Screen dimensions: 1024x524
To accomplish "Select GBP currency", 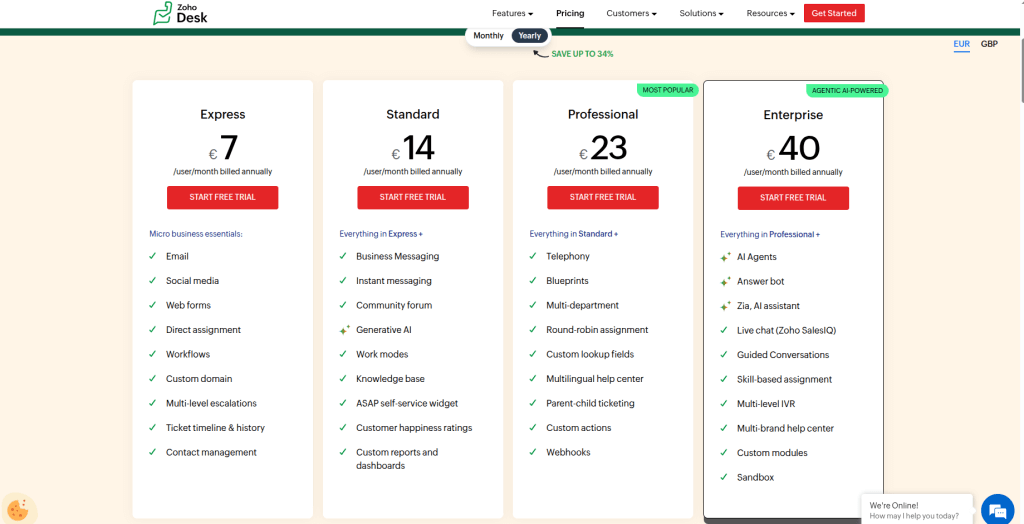I will pos(989,44).
